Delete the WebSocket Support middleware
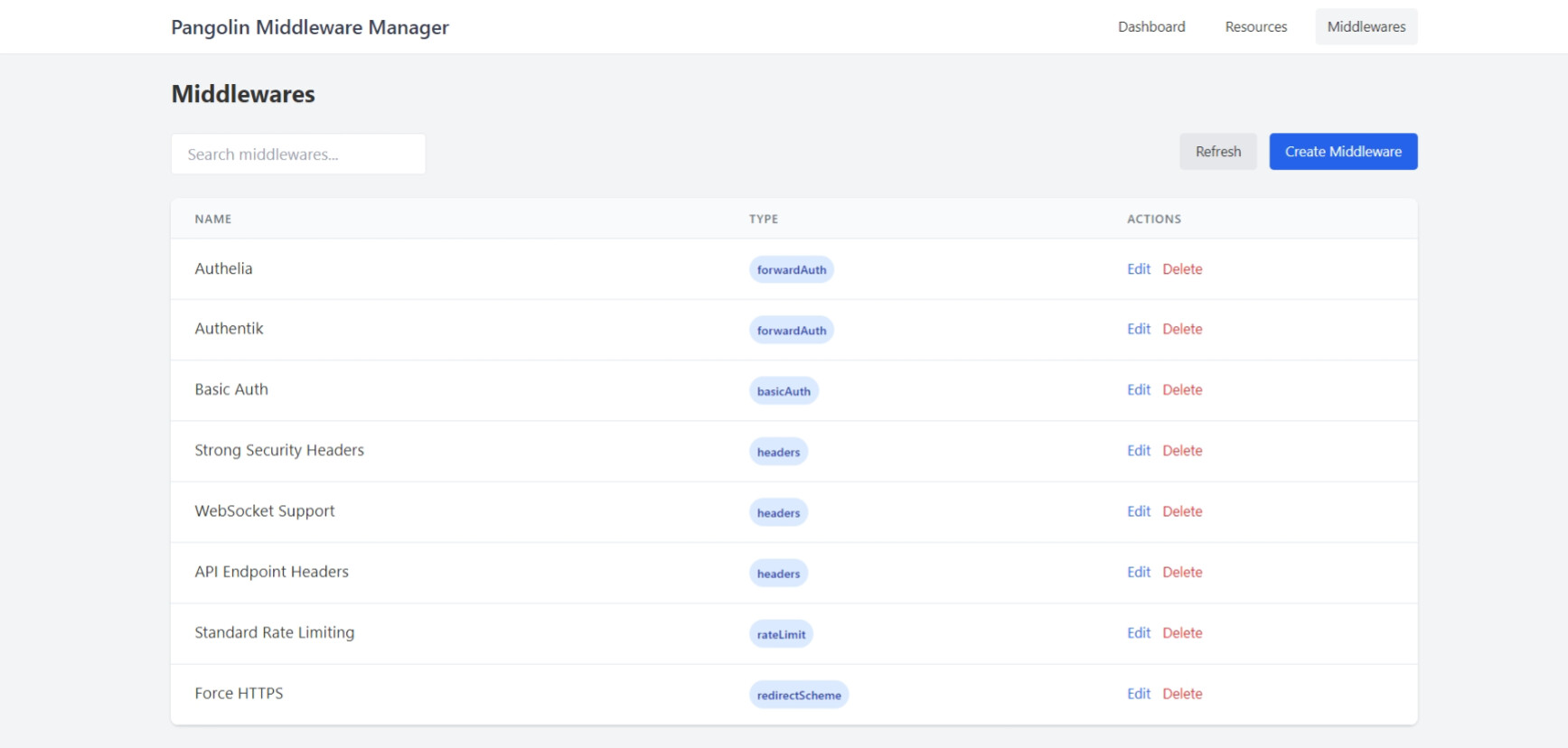 [x=1182, y=511]
